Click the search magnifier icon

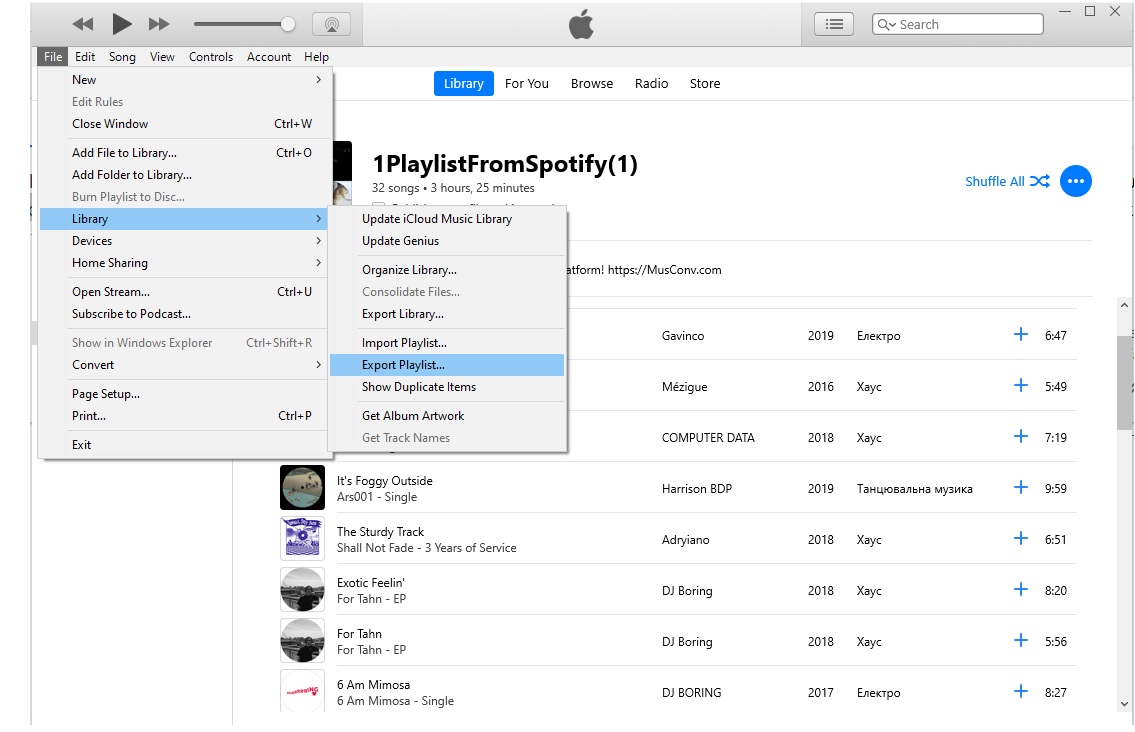[883, 24]
